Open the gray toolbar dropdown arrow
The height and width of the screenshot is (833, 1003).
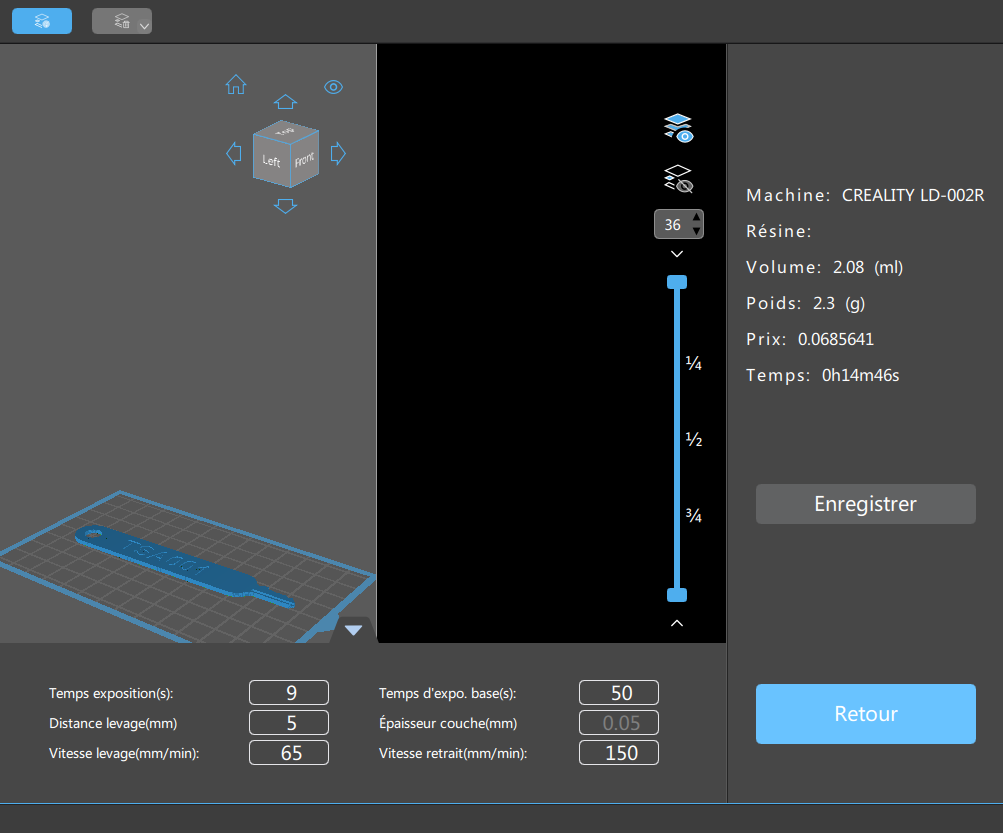click(145, 26)
